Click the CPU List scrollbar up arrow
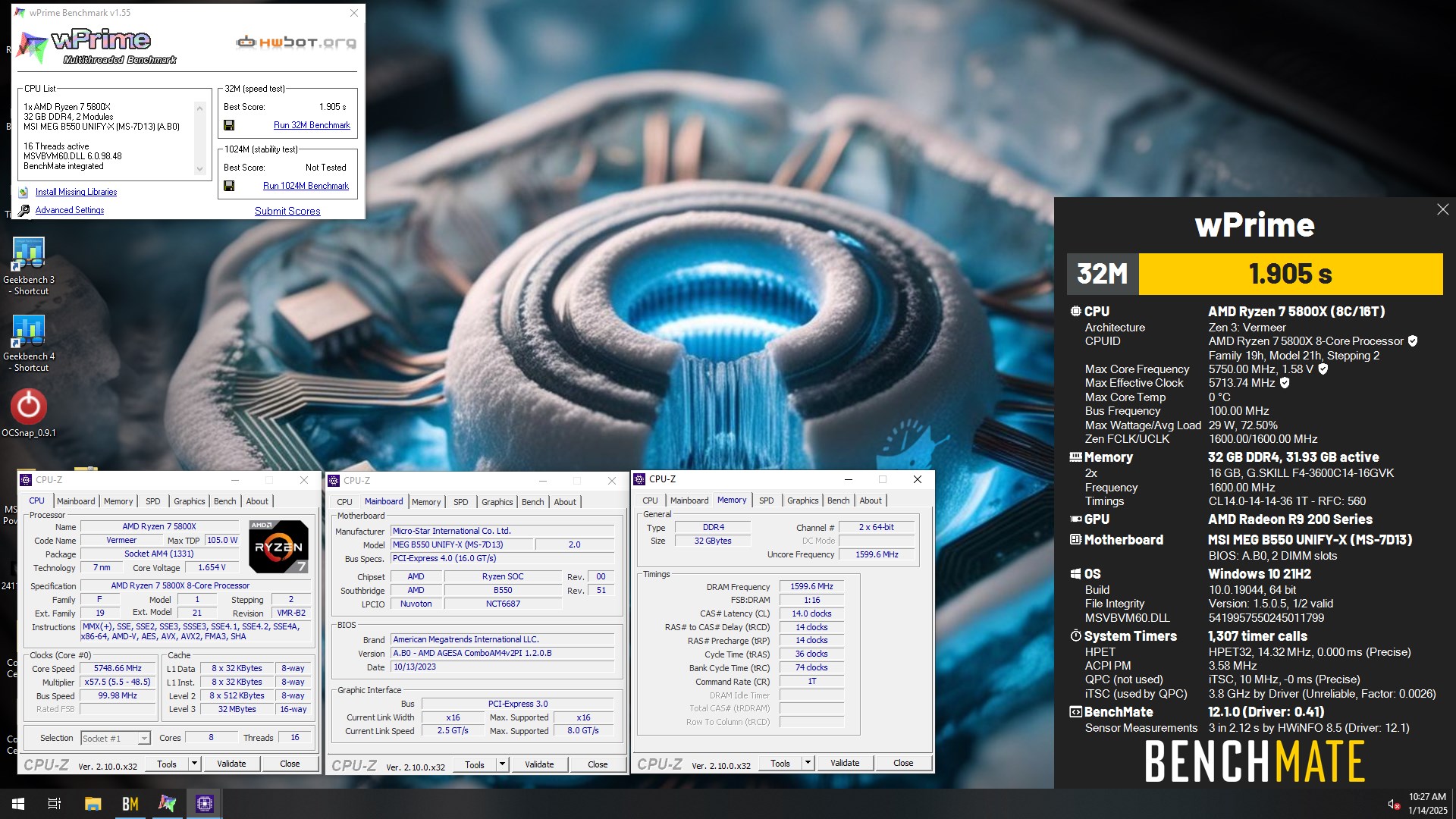The height and width of the screenshot is (819, 1456). click(200, 109)
